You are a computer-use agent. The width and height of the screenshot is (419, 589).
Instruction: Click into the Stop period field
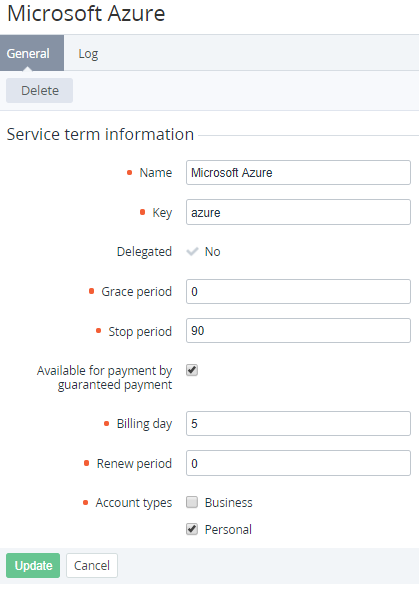(298, 331)
